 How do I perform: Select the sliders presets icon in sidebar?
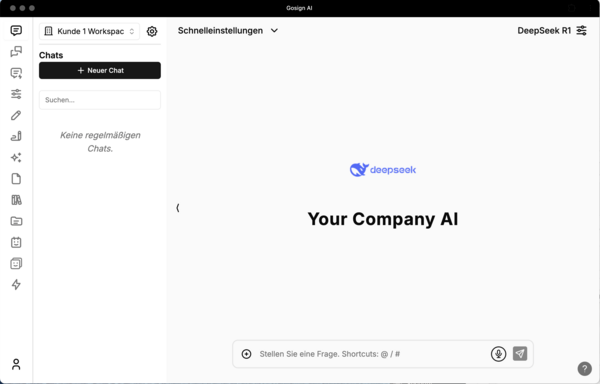click(16, 94)
